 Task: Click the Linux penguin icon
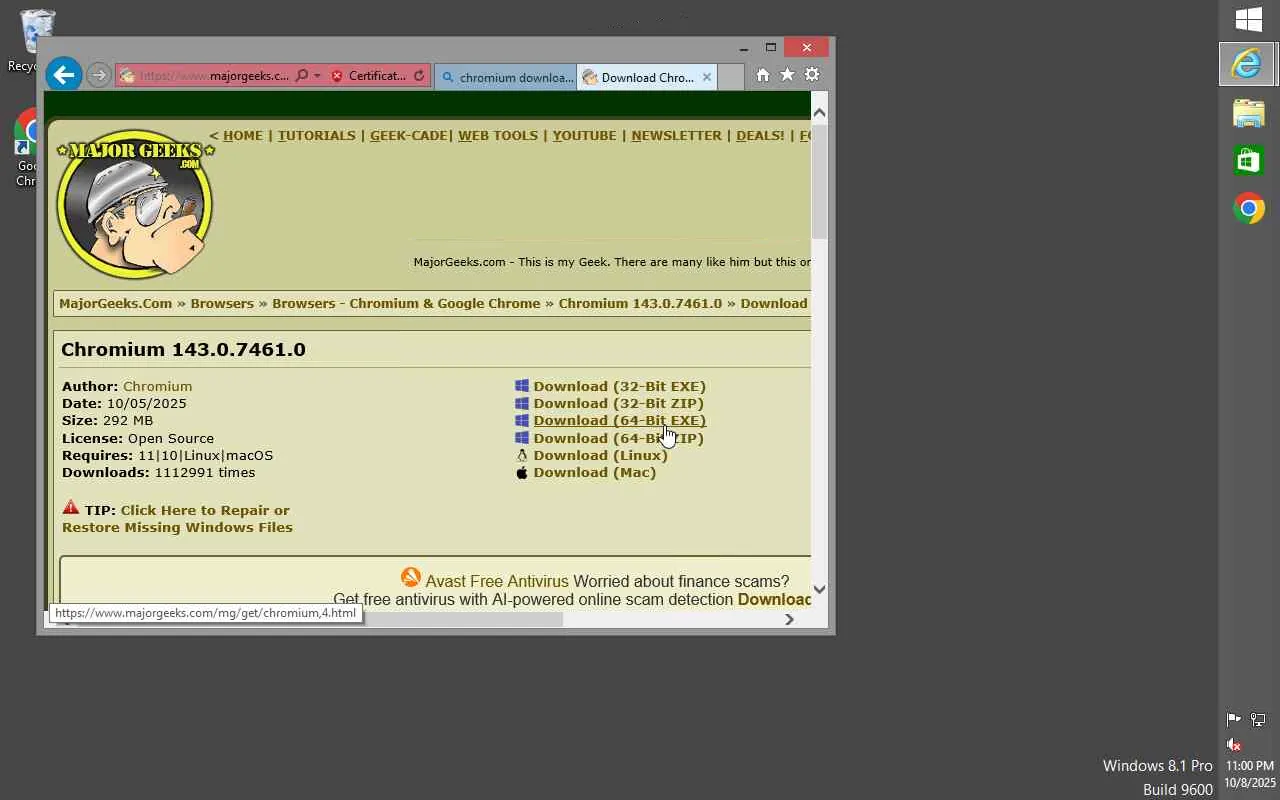[x=522, y=455]
